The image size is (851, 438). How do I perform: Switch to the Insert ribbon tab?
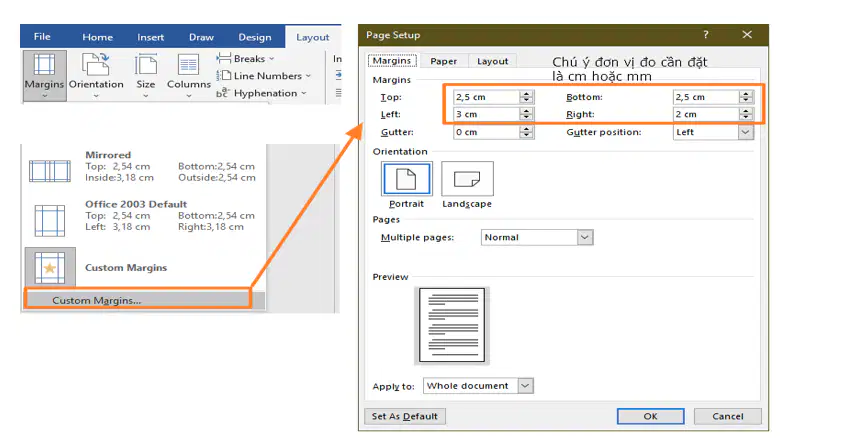[x=150, y=37]
